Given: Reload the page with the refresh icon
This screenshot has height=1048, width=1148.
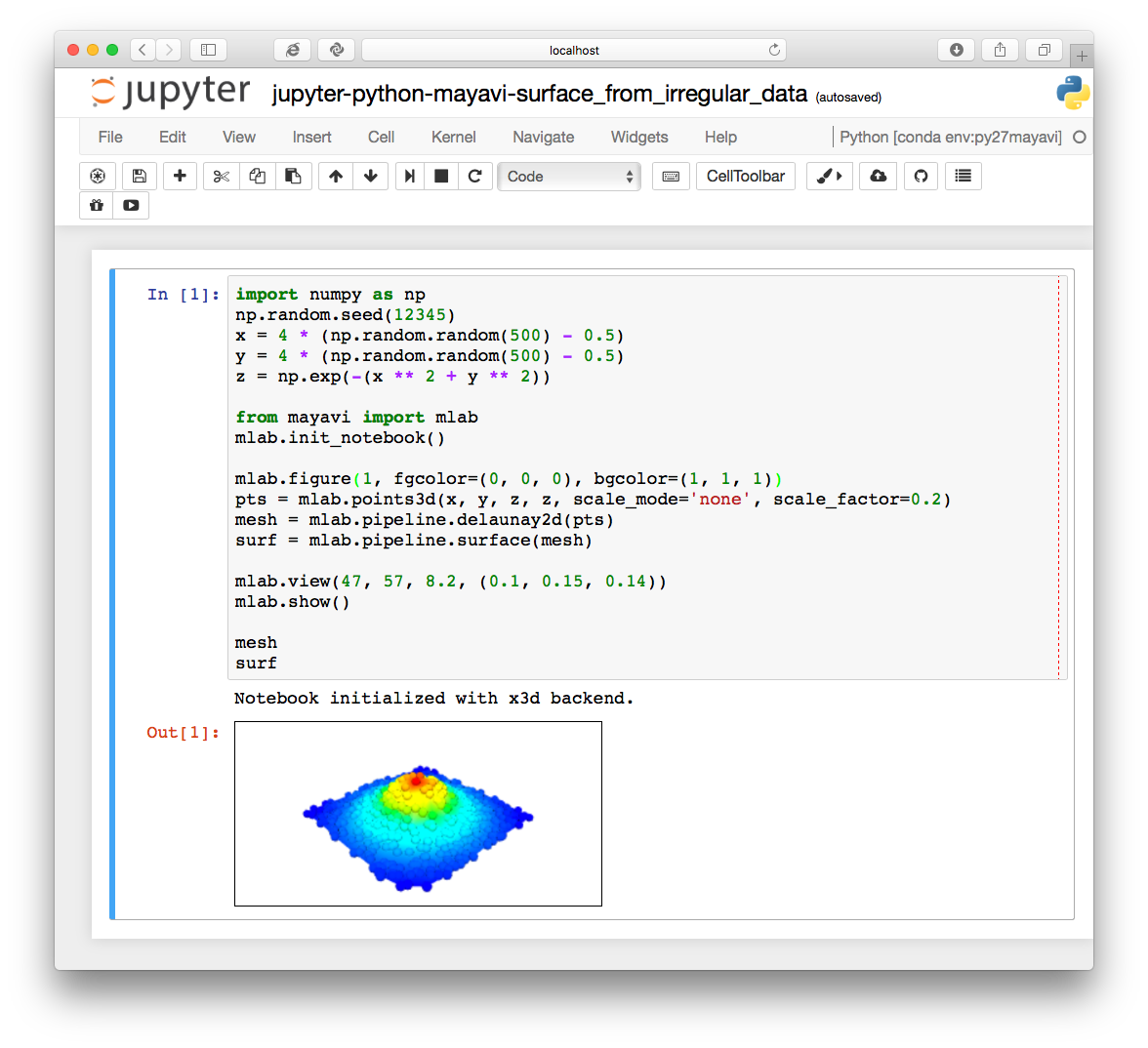Looking at the screenshot, I should (x=774, y=50).
